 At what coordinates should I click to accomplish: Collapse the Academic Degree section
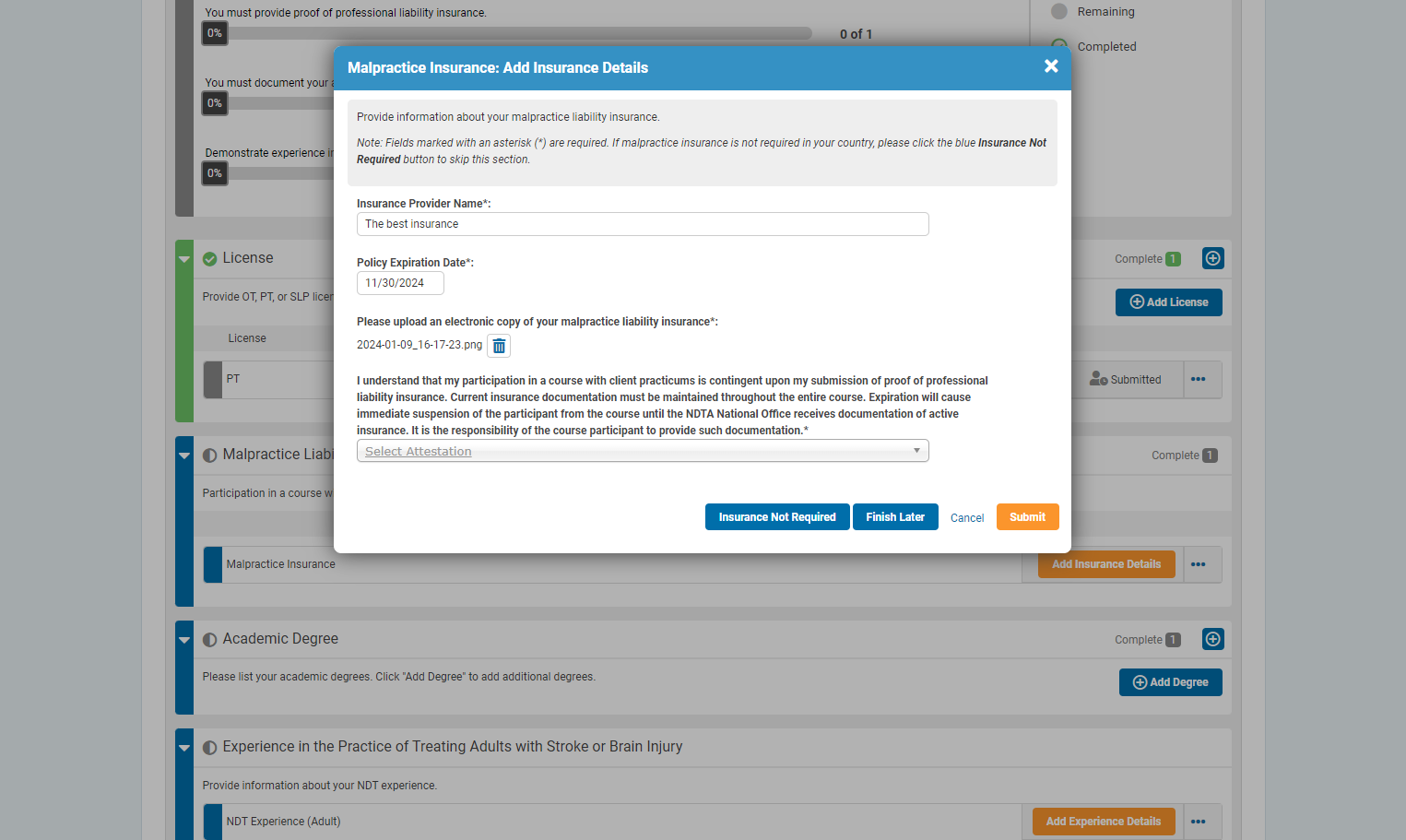click(184, 640)
